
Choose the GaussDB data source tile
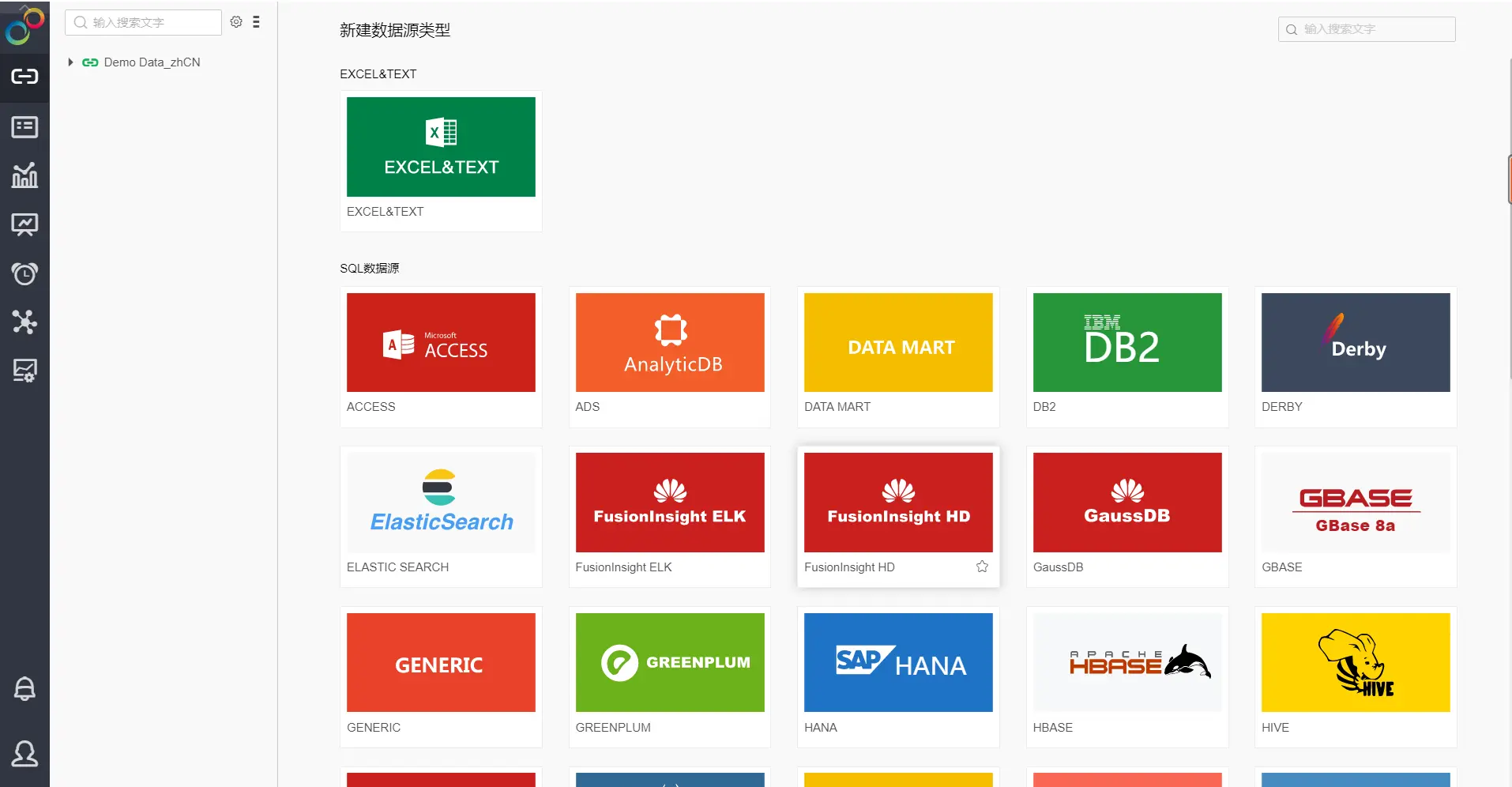pyautogui.click(x=1127, y=517)
